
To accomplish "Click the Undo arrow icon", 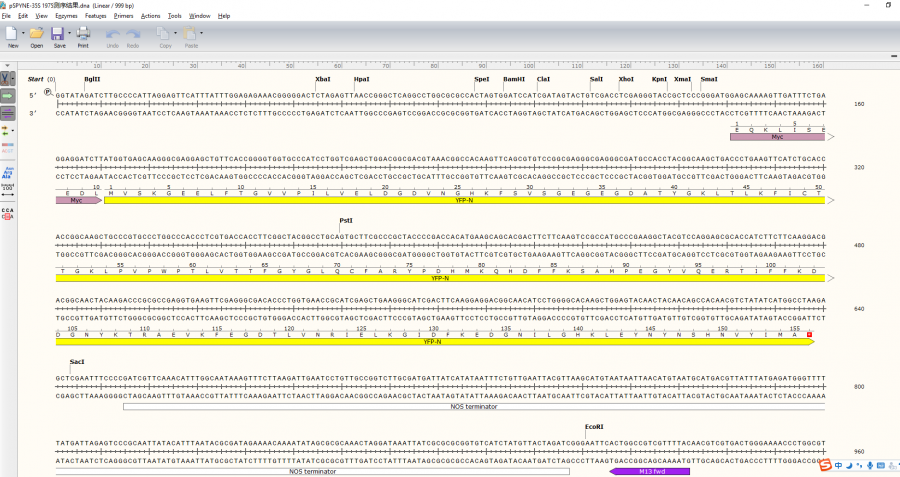I will 112,34.
